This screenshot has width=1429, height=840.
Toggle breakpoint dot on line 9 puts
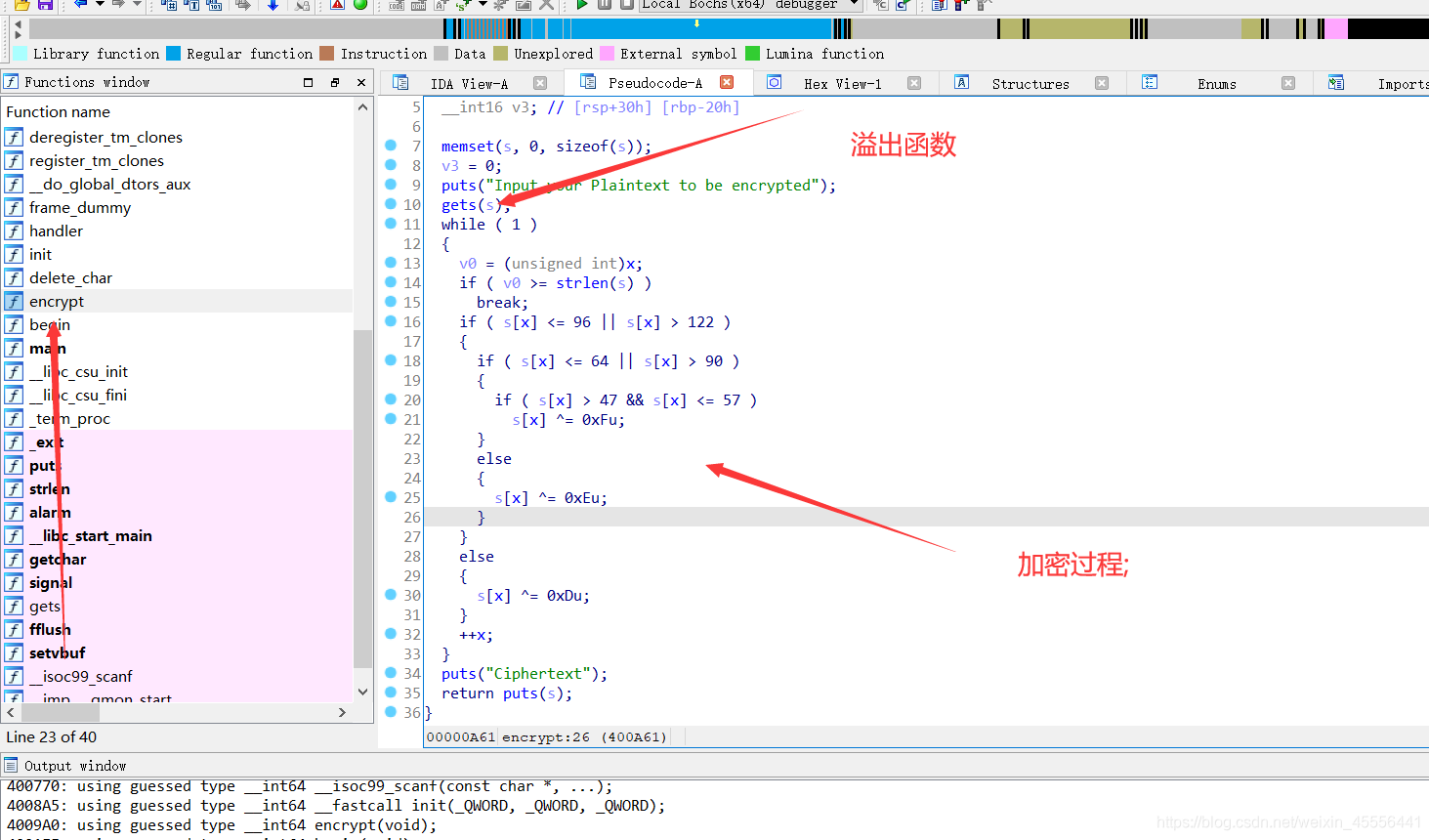click(x=391, y=184)
